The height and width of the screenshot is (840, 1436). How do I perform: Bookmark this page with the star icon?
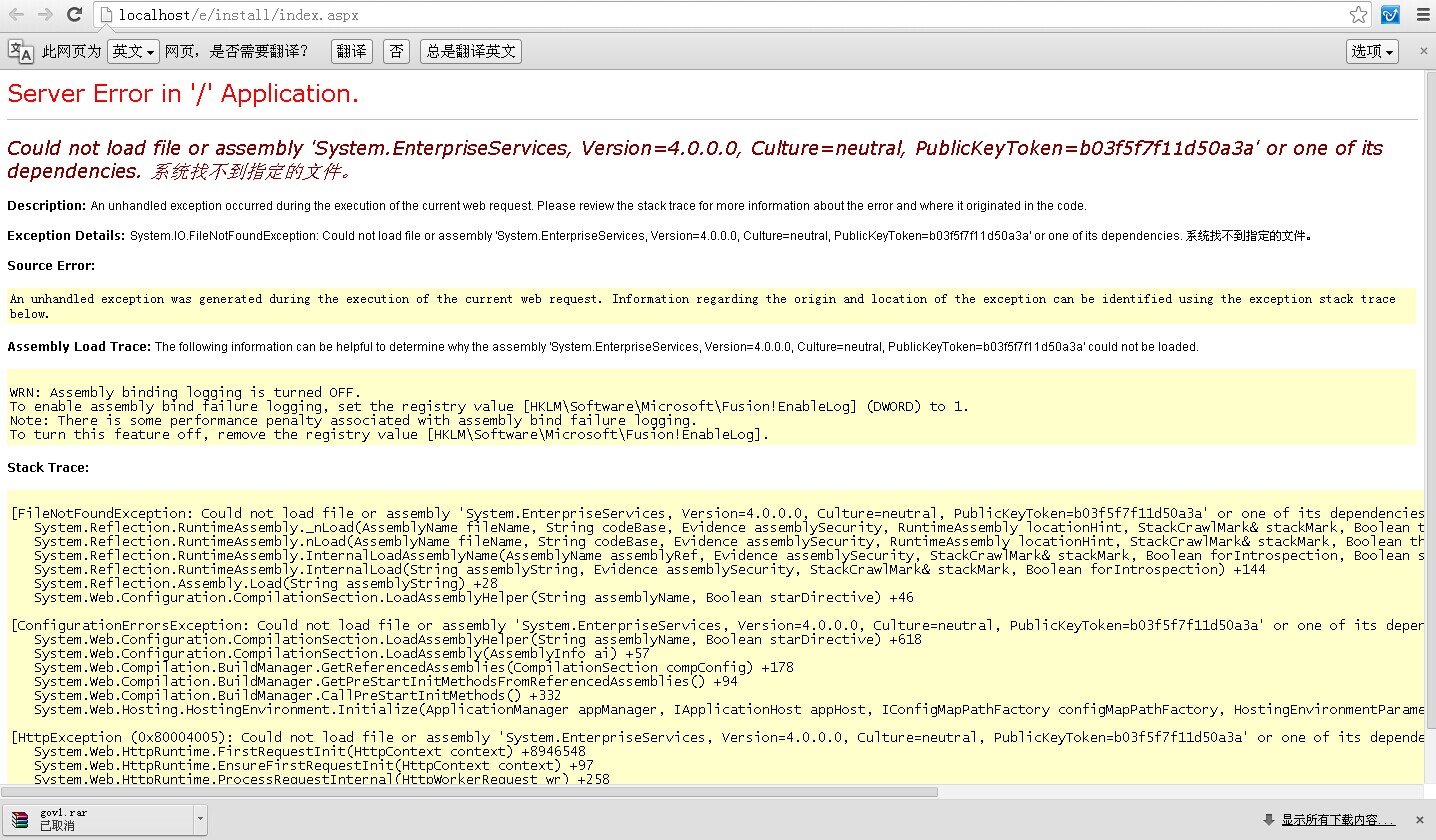[x=1358, y=15]
